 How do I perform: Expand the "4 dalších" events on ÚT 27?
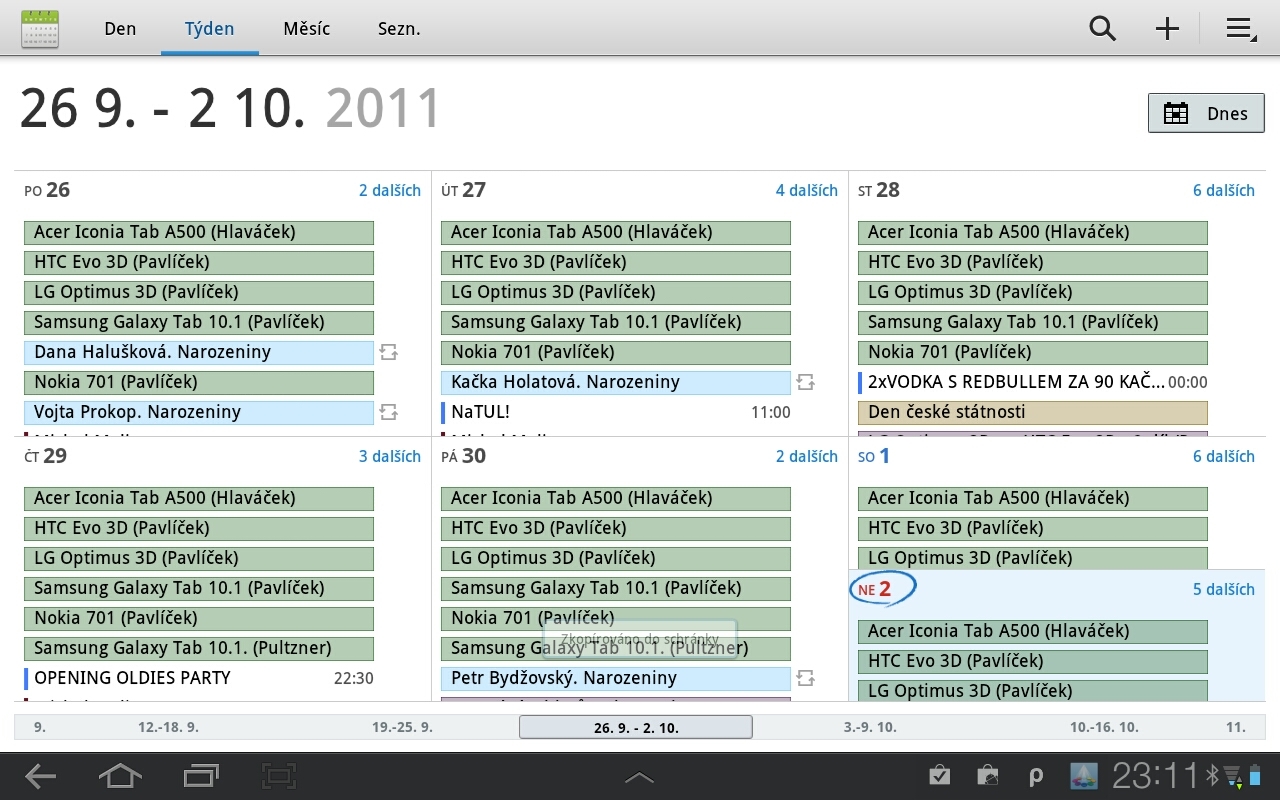coord(807,189)
